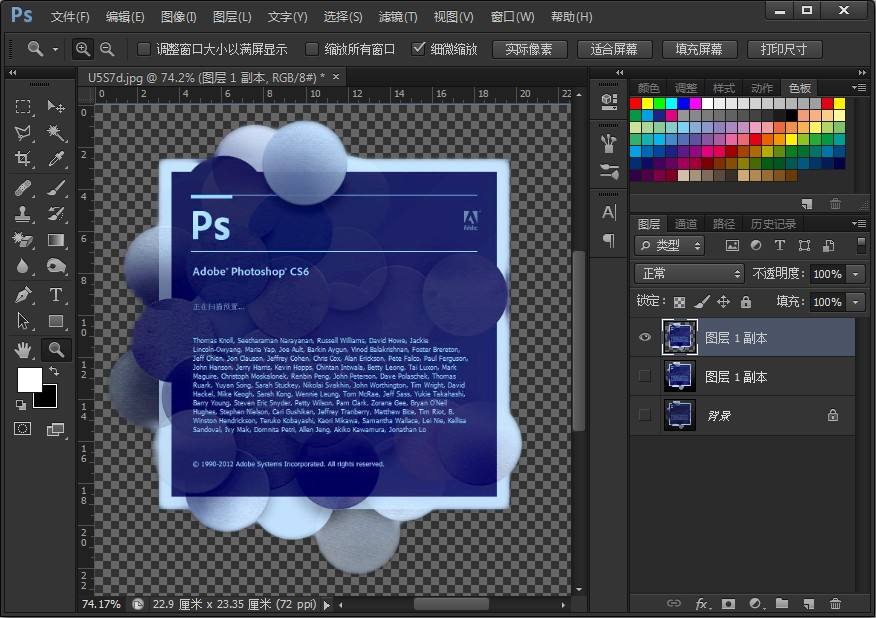
Task: Click the 适合屏幕 button
Action: pyautogui.click(x=615, y=48)
